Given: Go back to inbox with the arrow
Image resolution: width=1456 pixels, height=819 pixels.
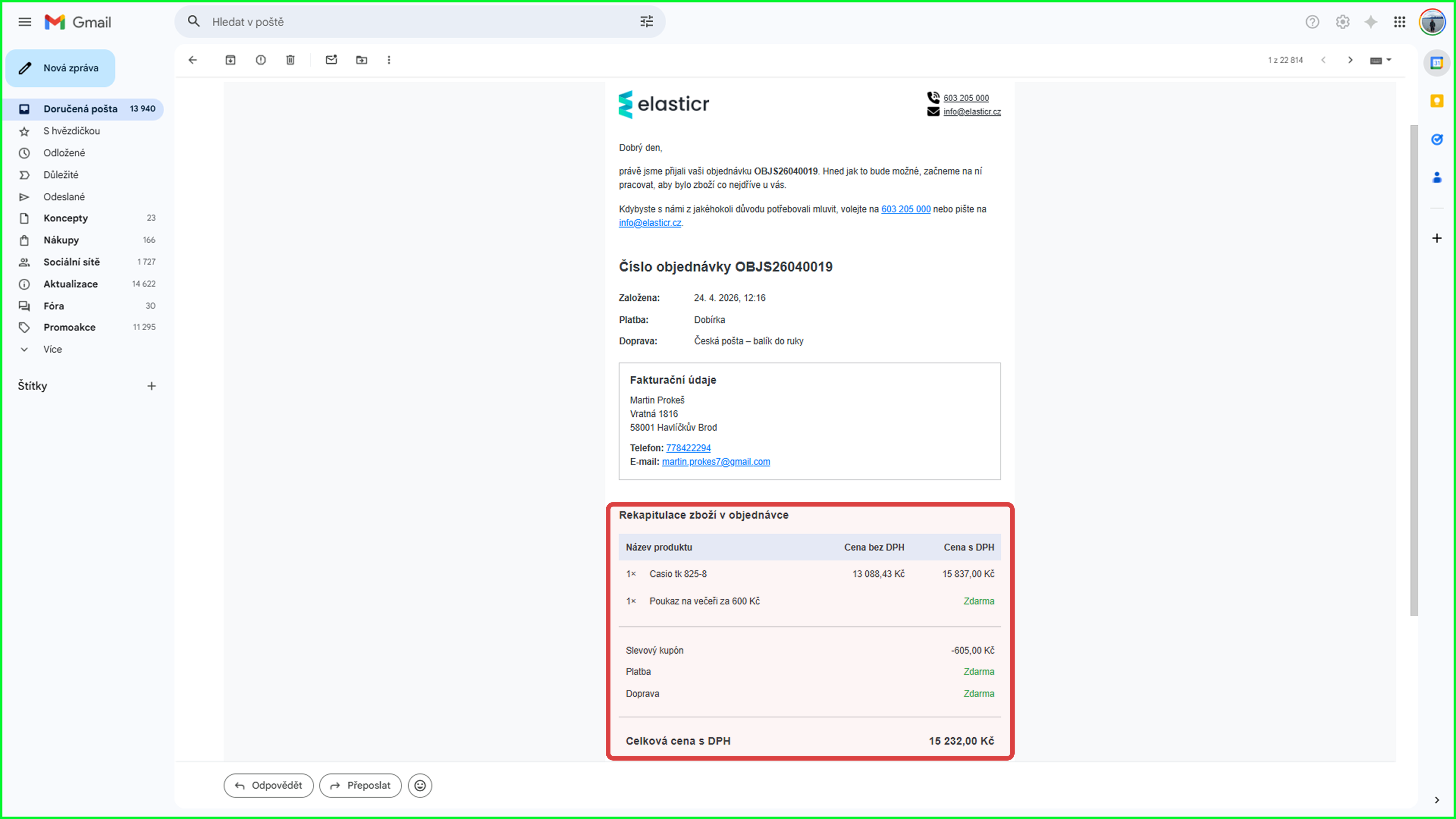Looking at the screenshot, I should [x=193, y=60].
